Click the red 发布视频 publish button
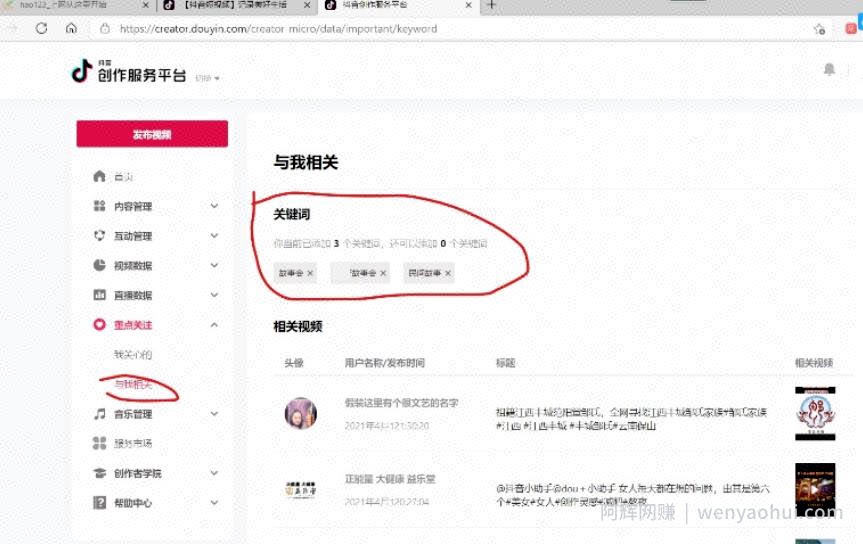The height and width of the screenshot is (544, 863). point(152,134)
